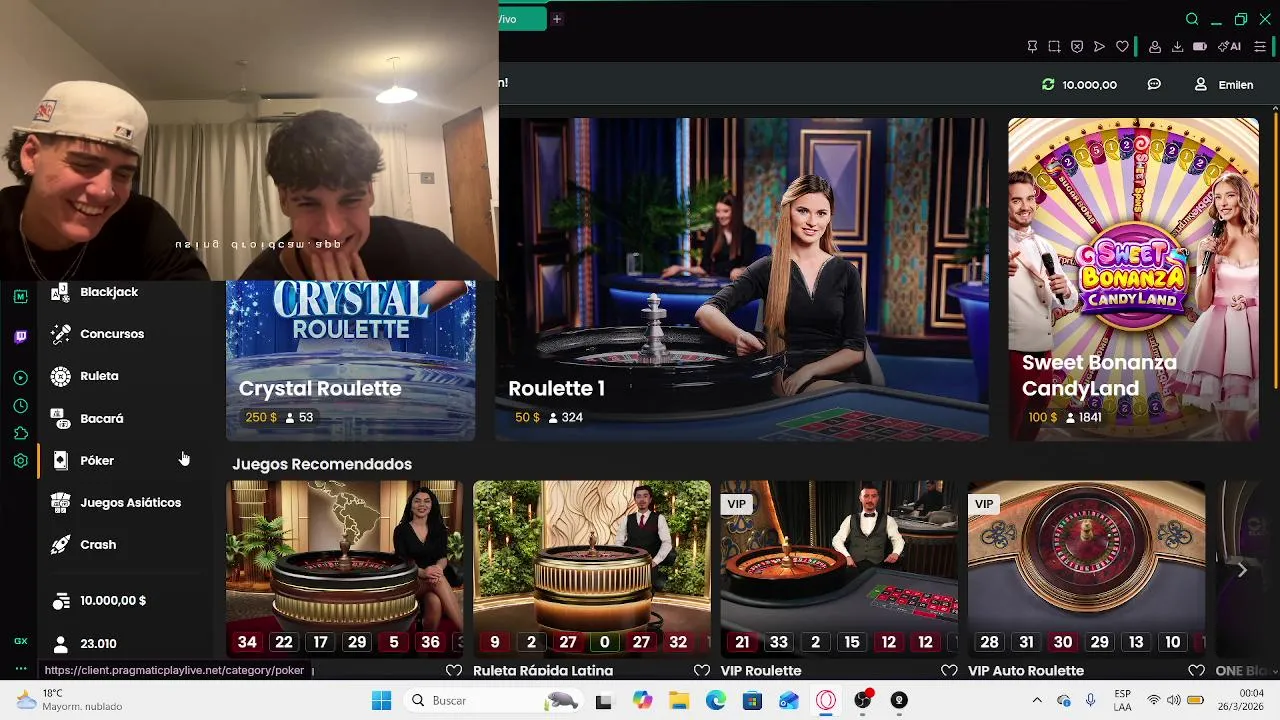The width and height of the screenshot is (1280, 720).
Task: Open the VIP Auto Roulette thumbnail
Action: click(x=1086, y=568)
